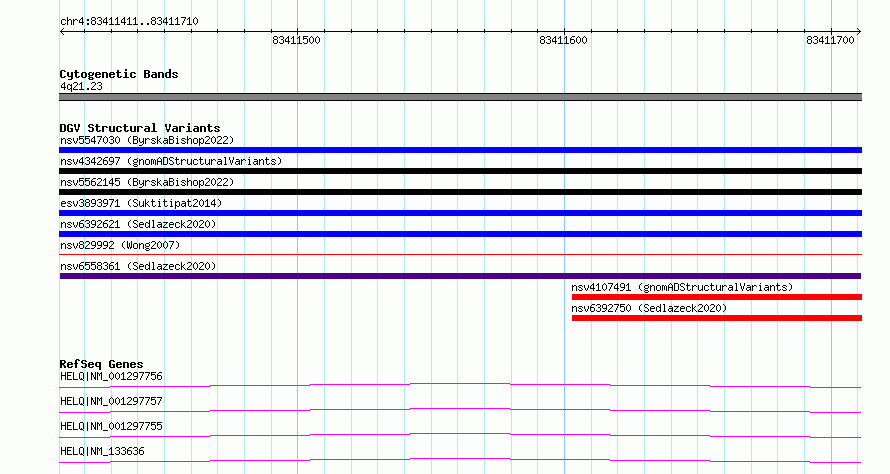Viewport: 890px width, 474px height.
Task: Click the HELQ|NM_001297757 transcript label
Action: tap(111, 401)
